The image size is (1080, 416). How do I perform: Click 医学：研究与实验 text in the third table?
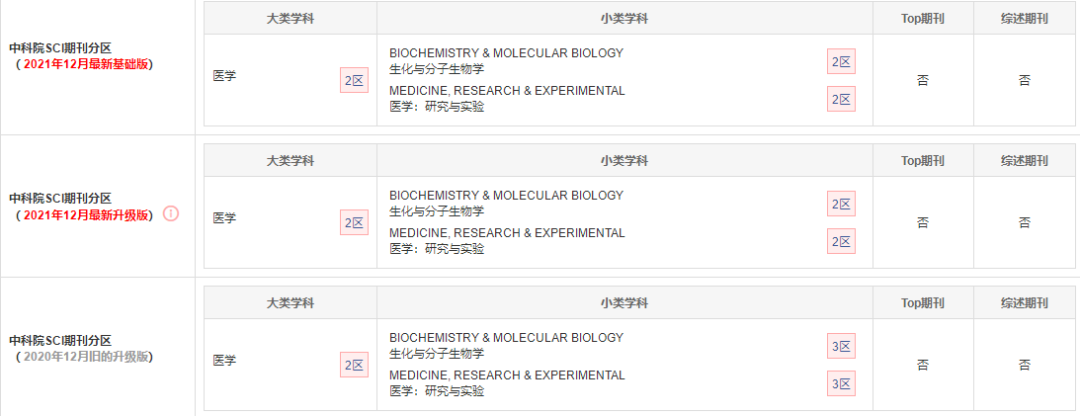(437, 391)
